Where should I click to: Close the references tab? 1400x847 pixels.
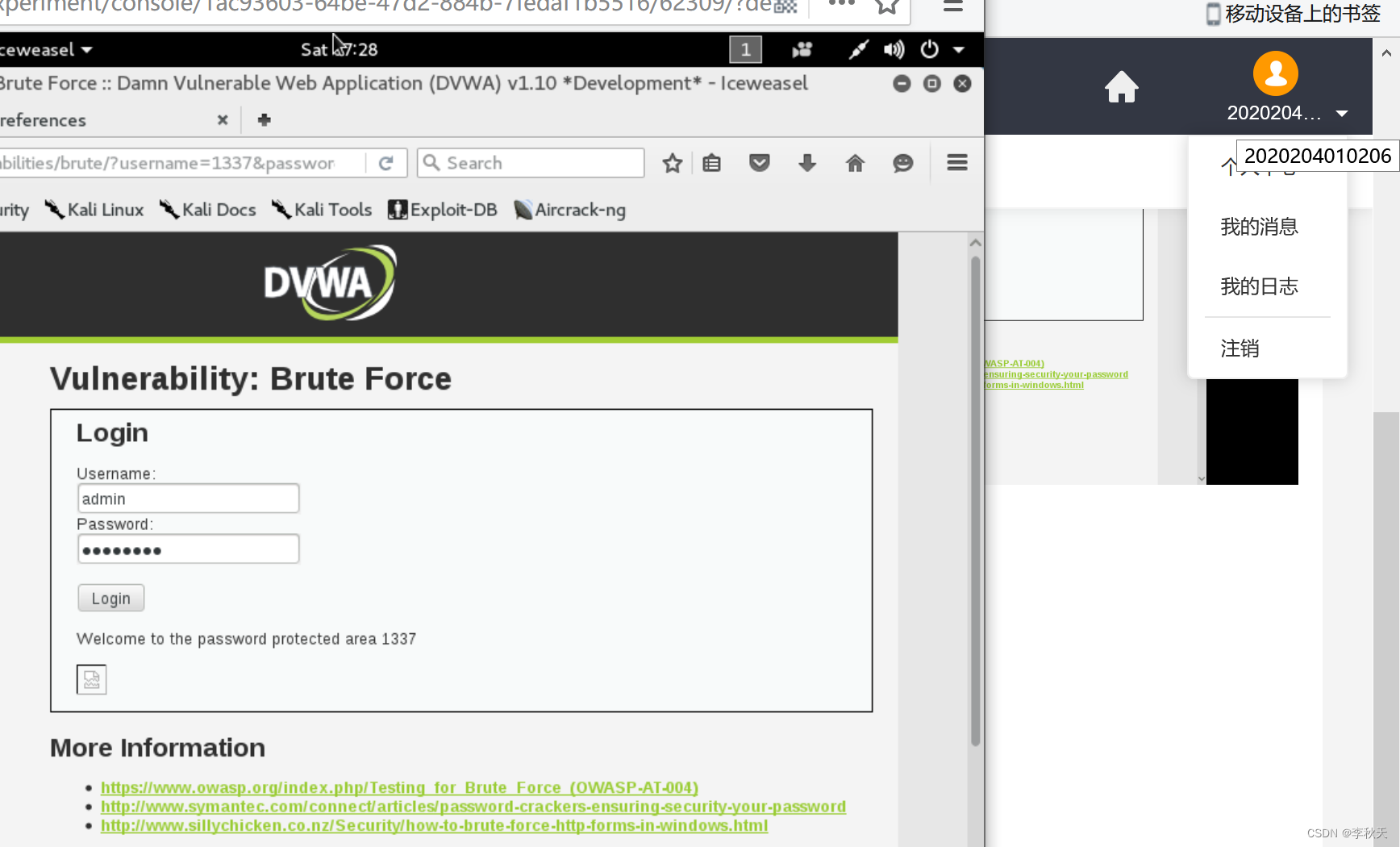pyautogui.click(x=223, y=120)
